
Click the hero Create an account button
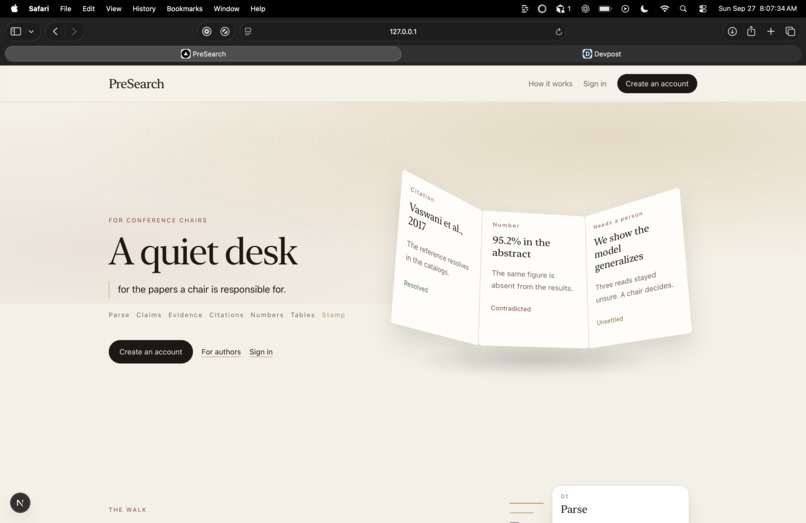151,352
